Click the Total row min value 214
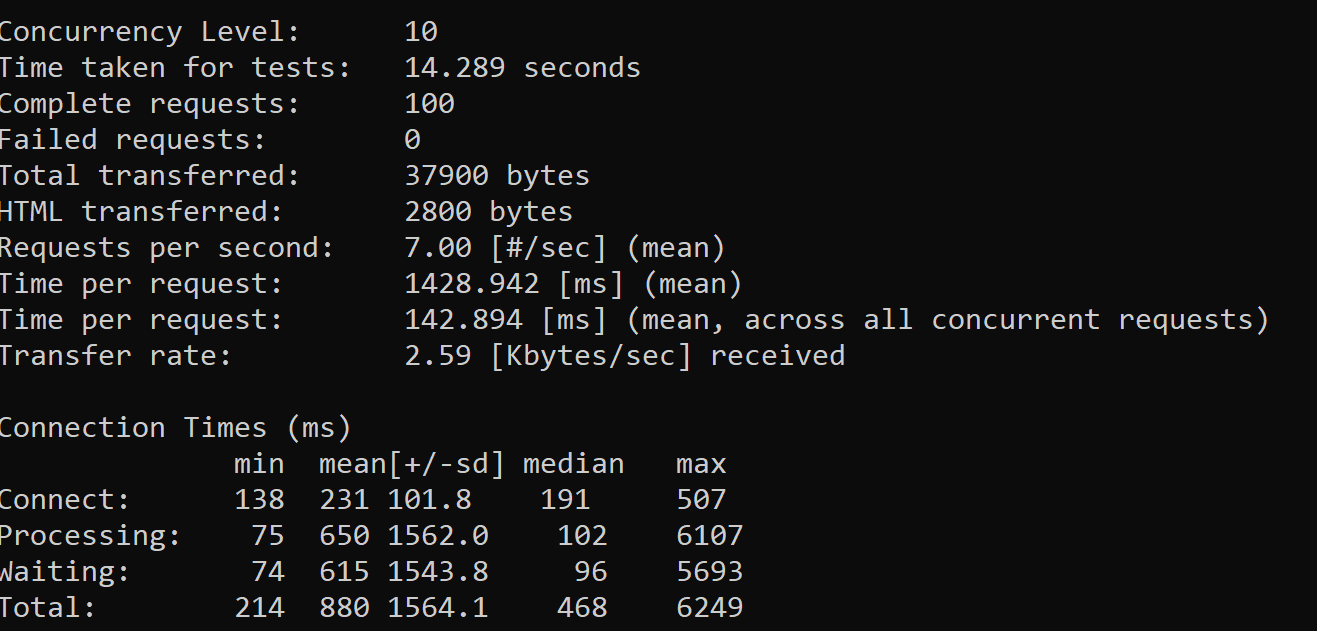1317x631 pixels. point(259,608)
